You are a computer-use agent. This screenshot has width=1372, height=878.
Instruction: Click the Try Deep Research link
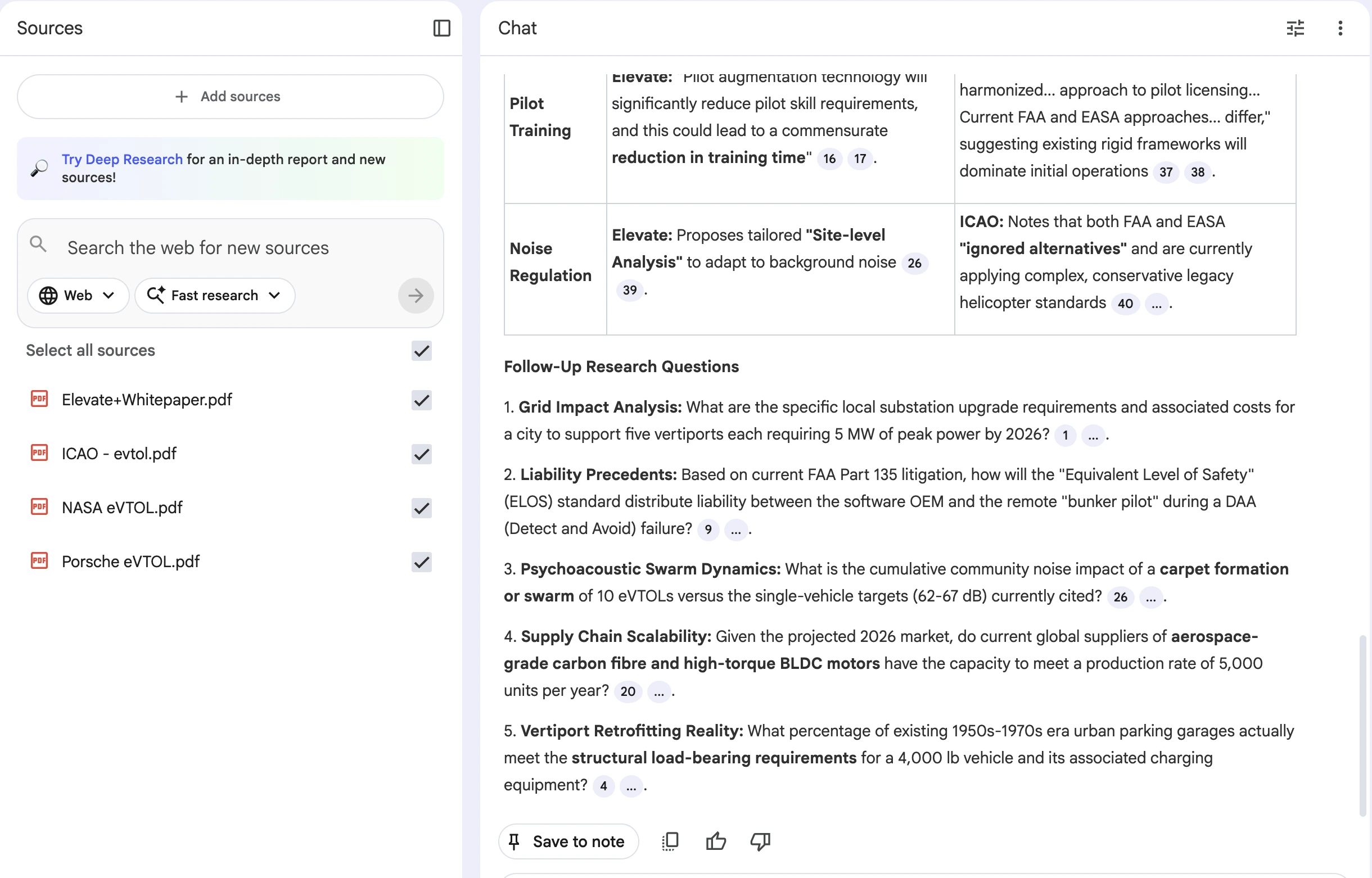pyautogui.click(x=122, y=159)
